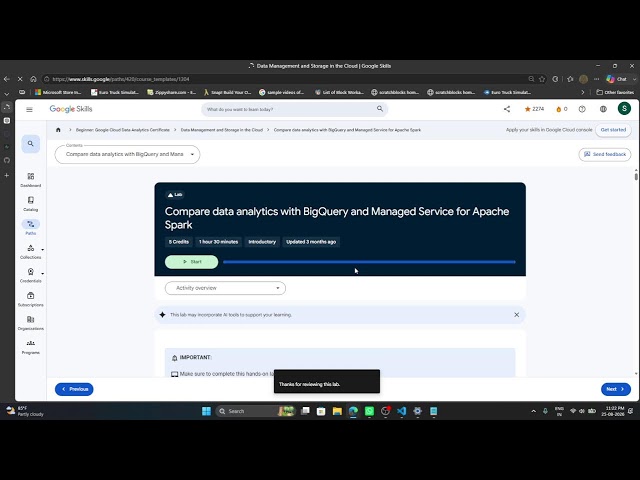The image size is (640, 480).
Task: Stop page loading with the X button
Action: click(20, 79)
